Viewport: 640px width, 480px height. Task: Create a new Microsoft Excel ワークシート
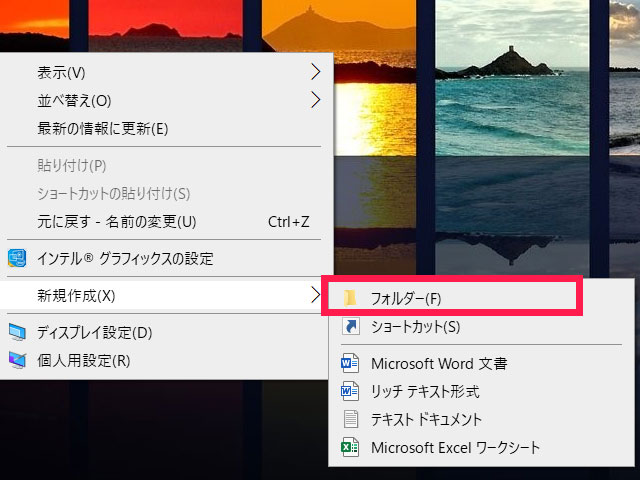click(482, 447)
